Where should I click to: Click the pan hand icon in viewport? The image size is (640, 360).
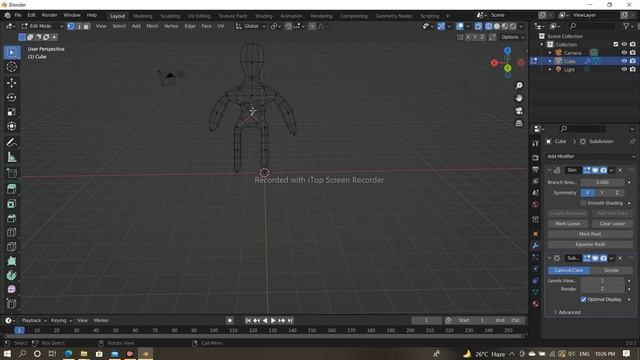point(519,98)
